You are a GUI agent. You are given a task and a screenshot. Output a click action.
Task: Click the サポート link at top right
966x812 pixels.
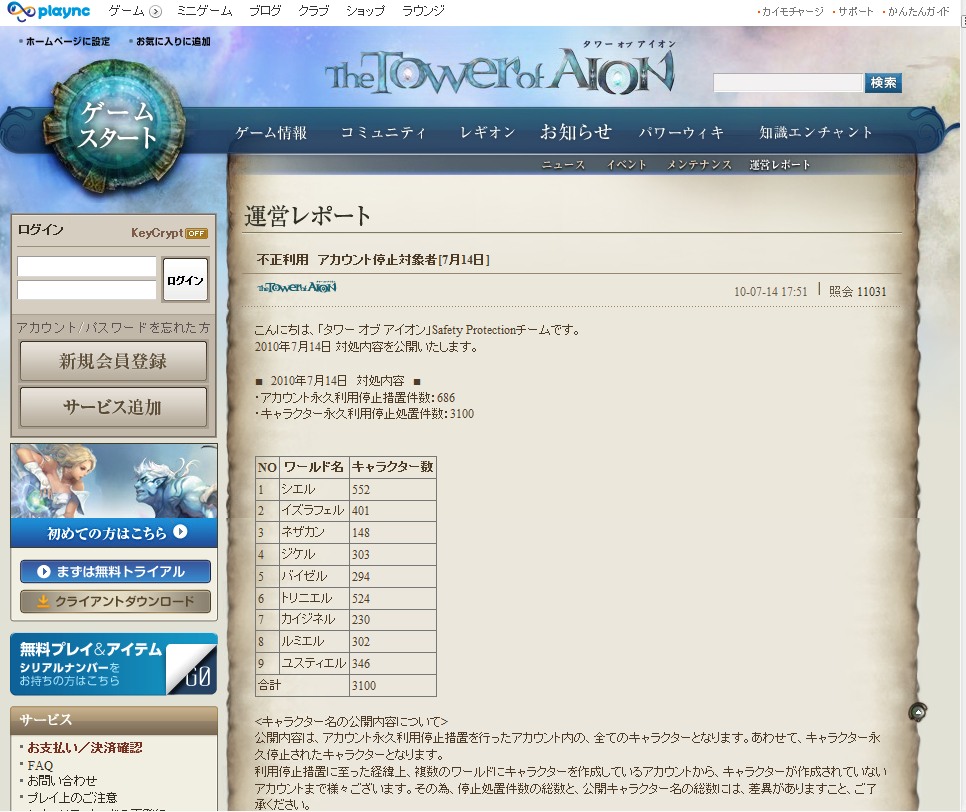pos(855,12)
